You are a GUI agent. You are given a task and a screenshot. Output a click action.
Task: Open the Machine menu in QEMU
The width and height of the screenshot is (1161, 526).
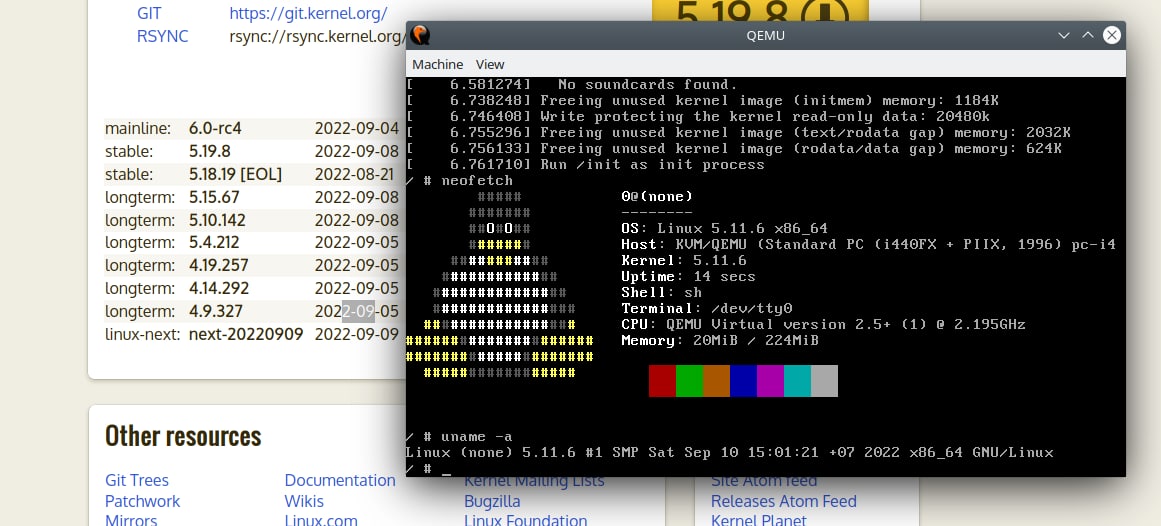(x=438, y=64)
